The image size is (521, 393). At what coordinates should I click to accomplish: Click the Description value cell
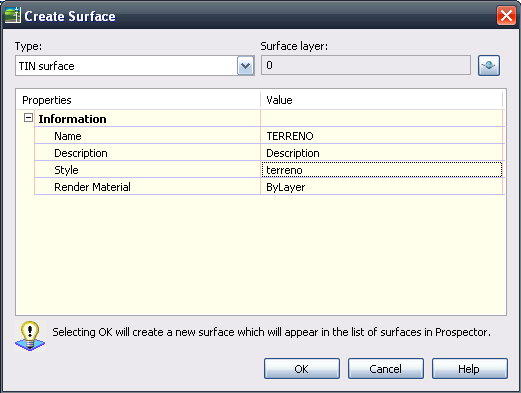382,153
